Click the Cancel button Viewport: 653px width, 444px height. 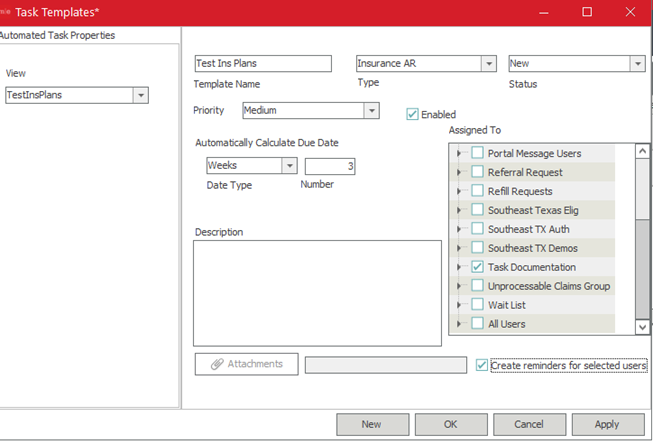[528, 424]
